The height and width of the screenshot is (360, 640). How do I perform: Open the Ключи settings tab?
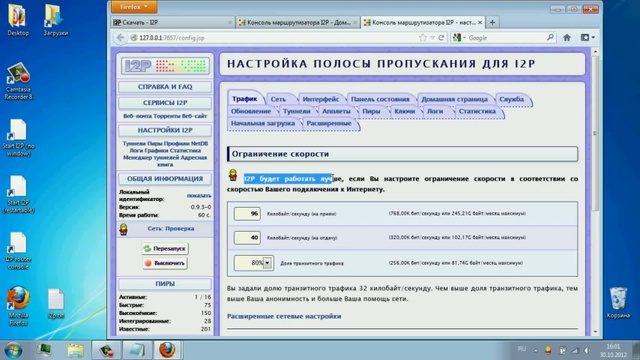click(x=405, y=111)
